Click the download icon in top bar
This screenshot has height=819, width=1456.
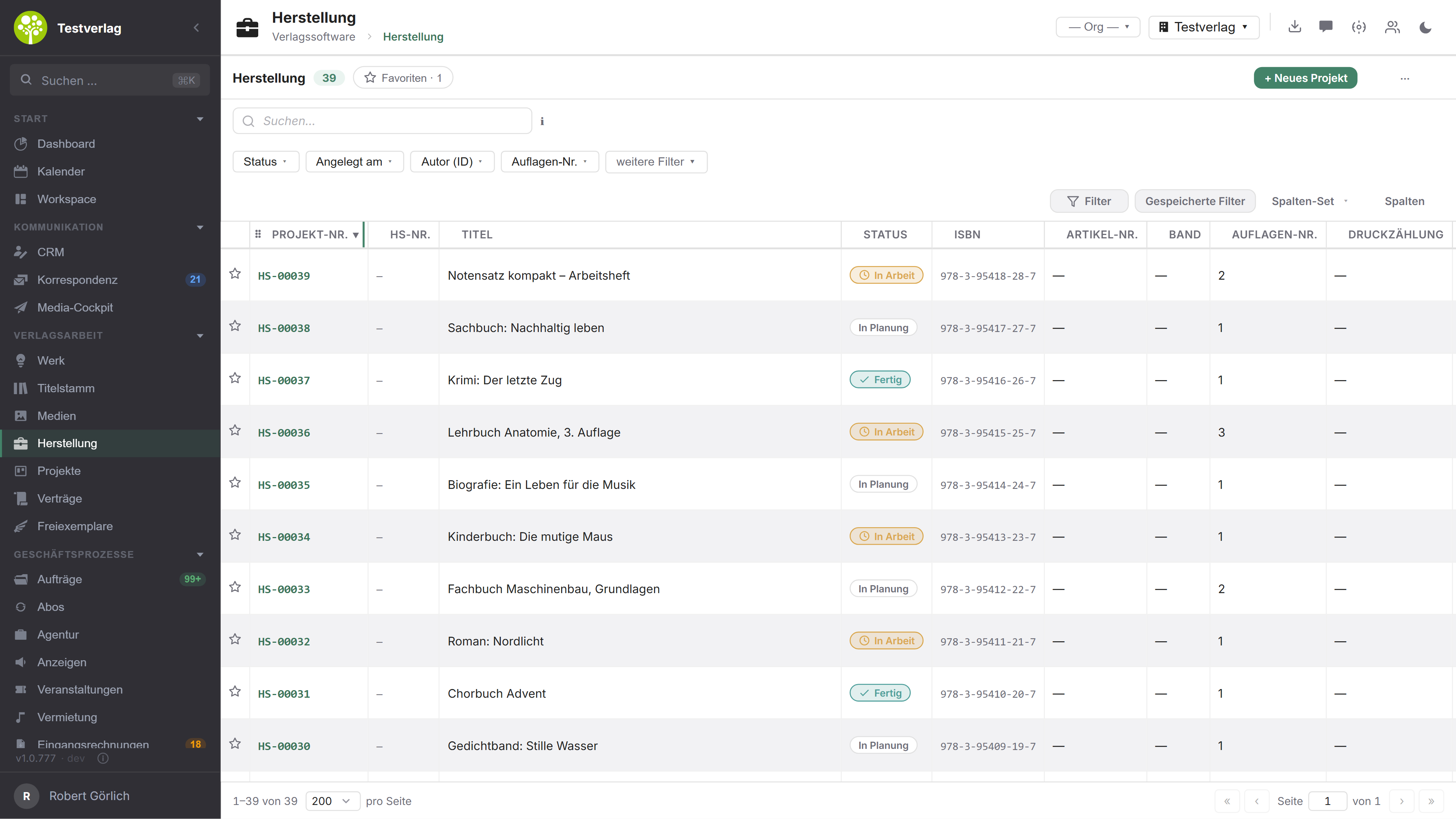[1294, 27]
